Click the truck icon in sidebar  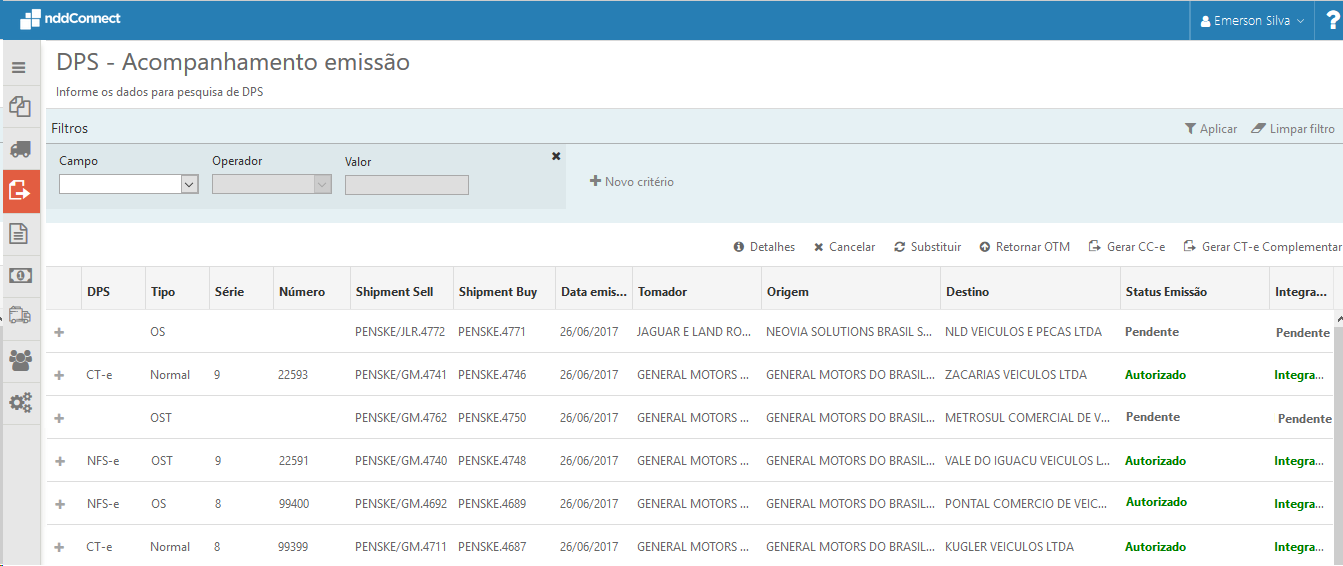(x=20, y=149)
